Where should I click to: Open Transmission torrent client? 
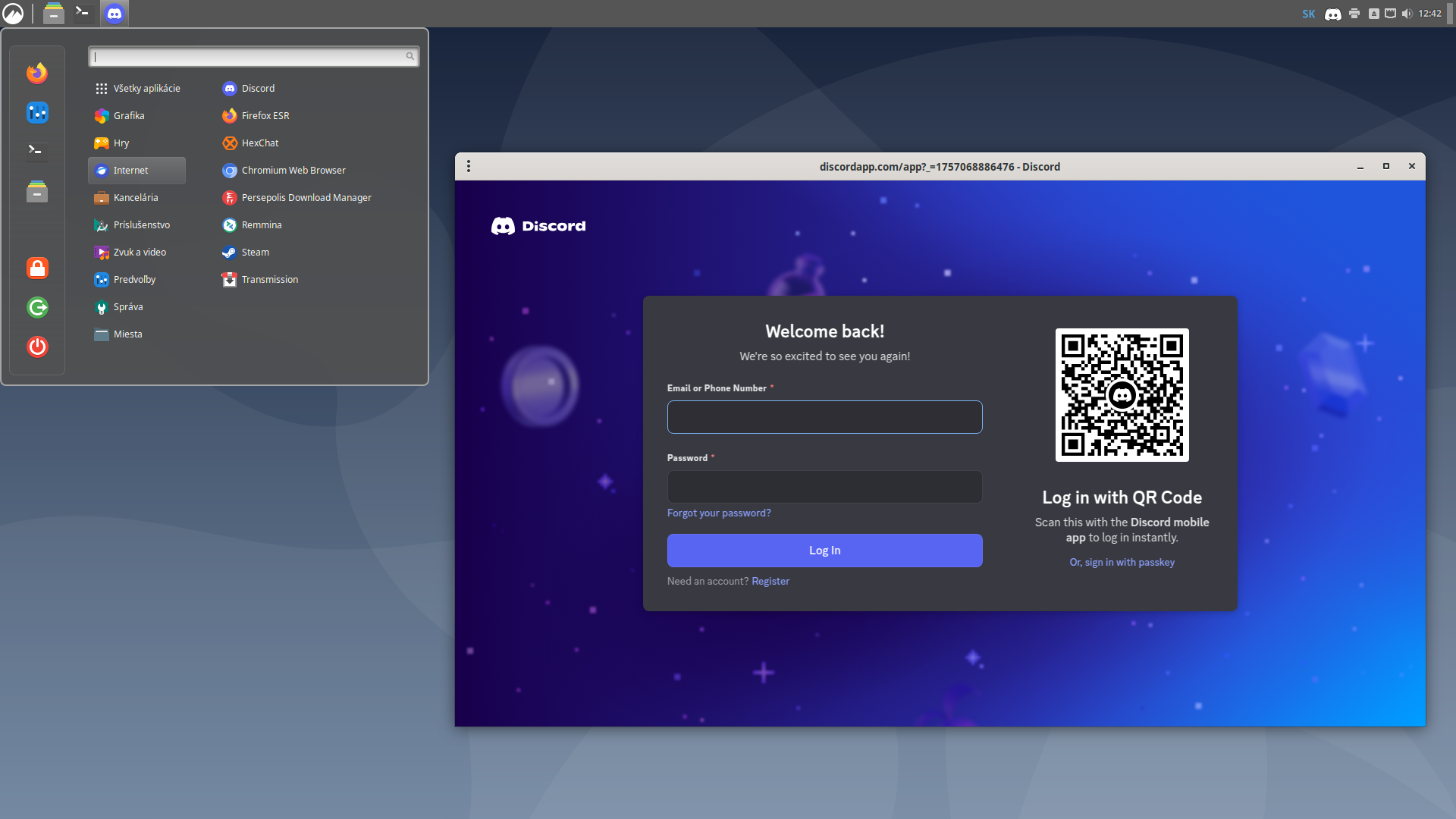[260, 280]
